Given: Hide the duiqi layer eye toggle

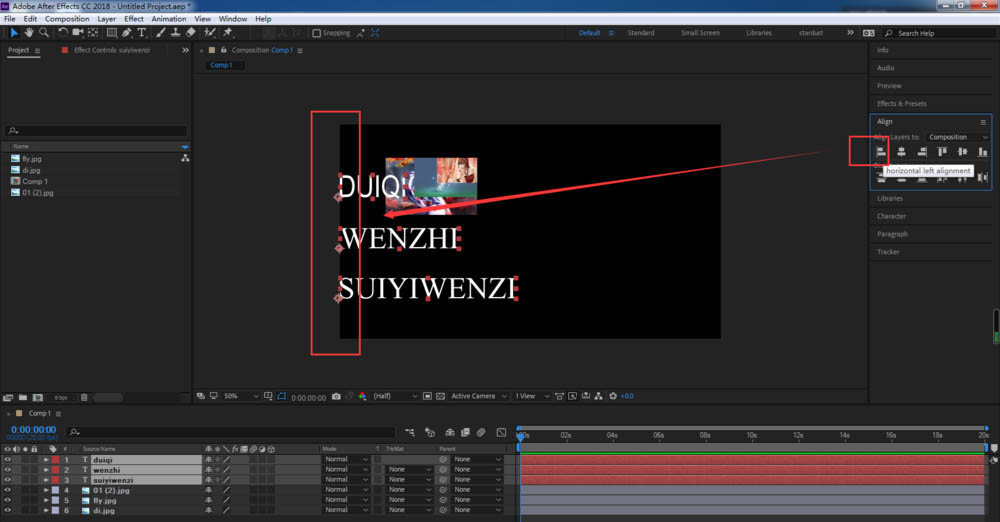Looking at the screenshot, I should tap(8, 459).
